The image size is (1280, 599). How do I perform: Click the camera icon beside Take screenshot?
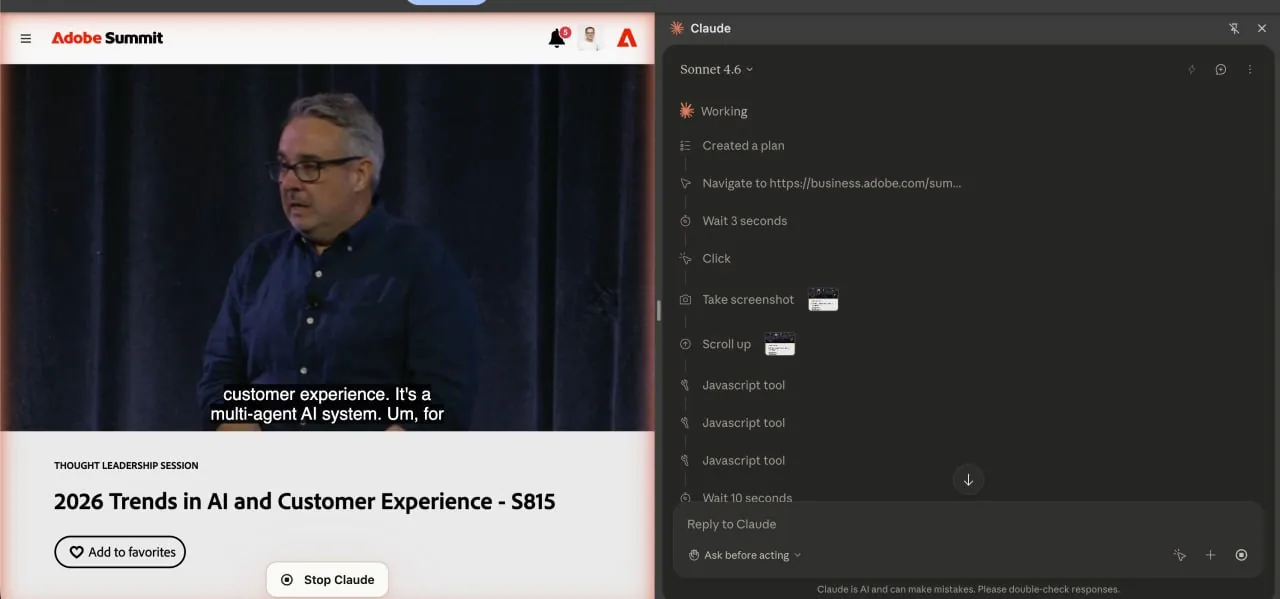pos(685,300)
